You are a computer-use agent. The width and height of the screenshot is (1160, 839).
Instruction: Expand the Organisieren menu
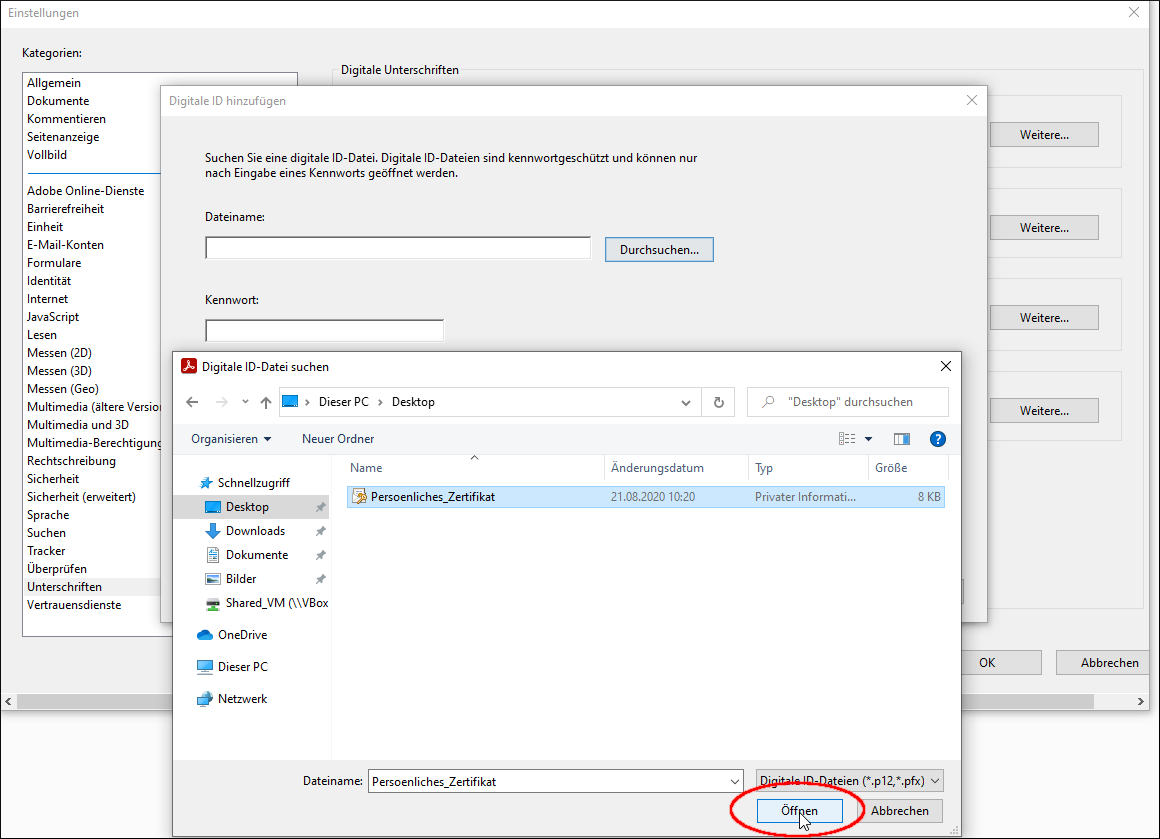tap(231, 439)
